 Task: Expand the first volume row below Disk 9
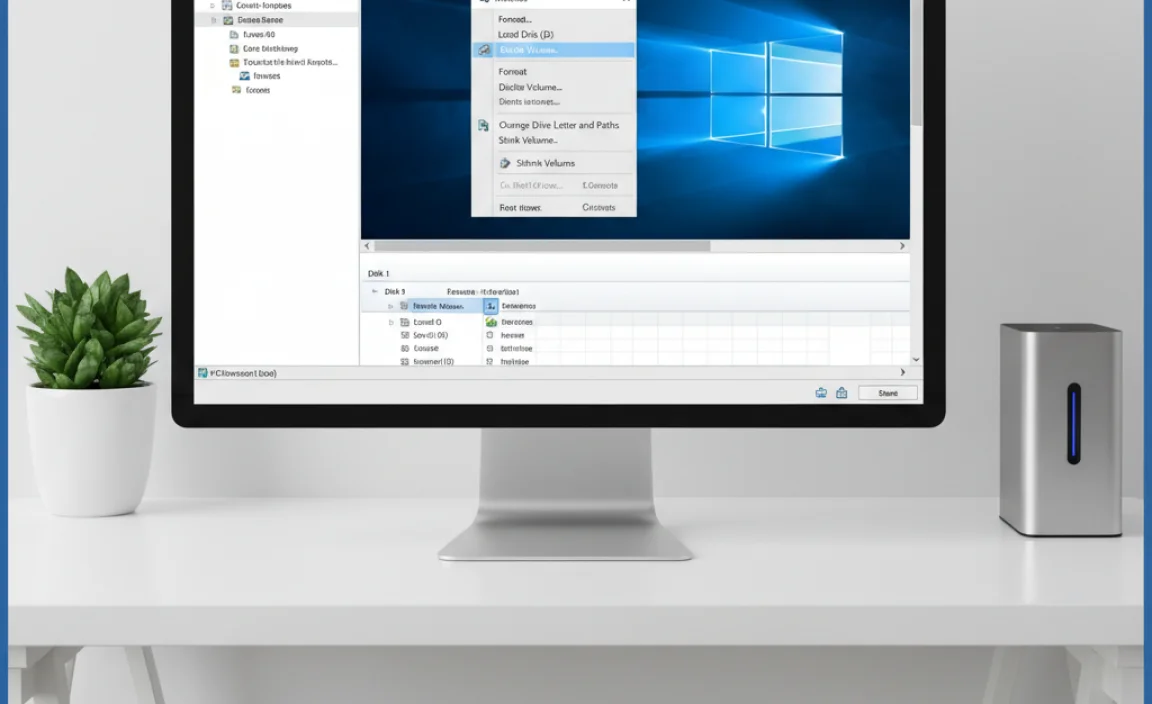389,304
